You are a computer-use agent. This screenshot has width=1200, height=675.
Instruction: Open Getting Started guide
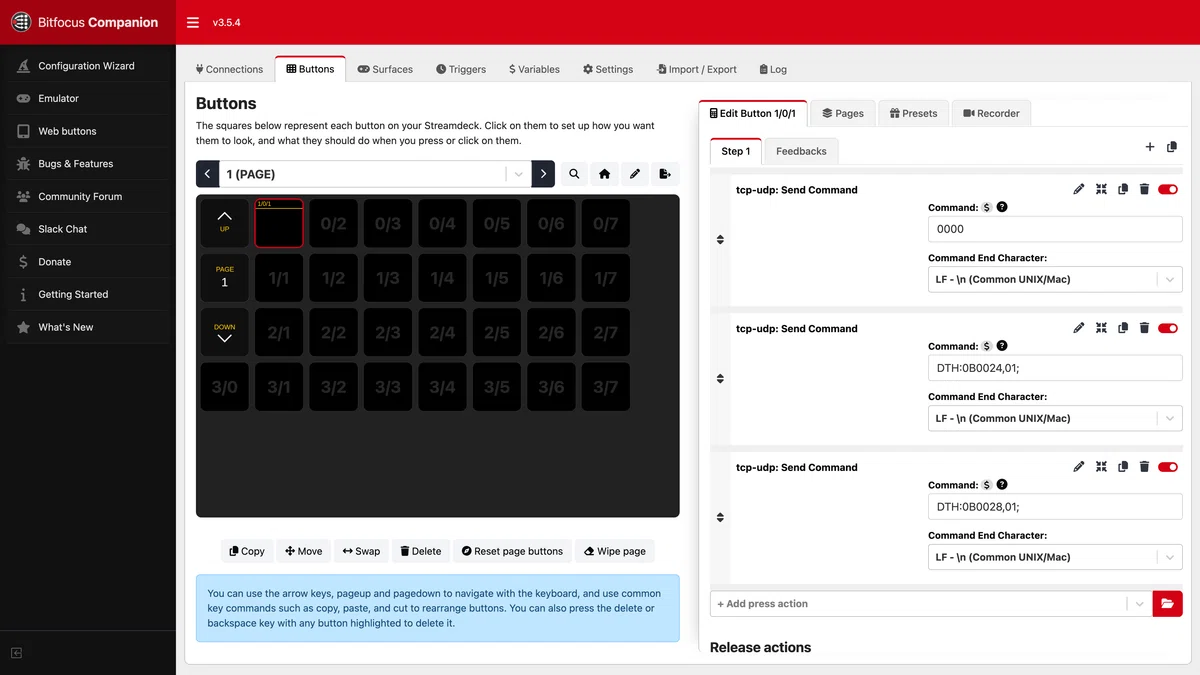[88, 294]
